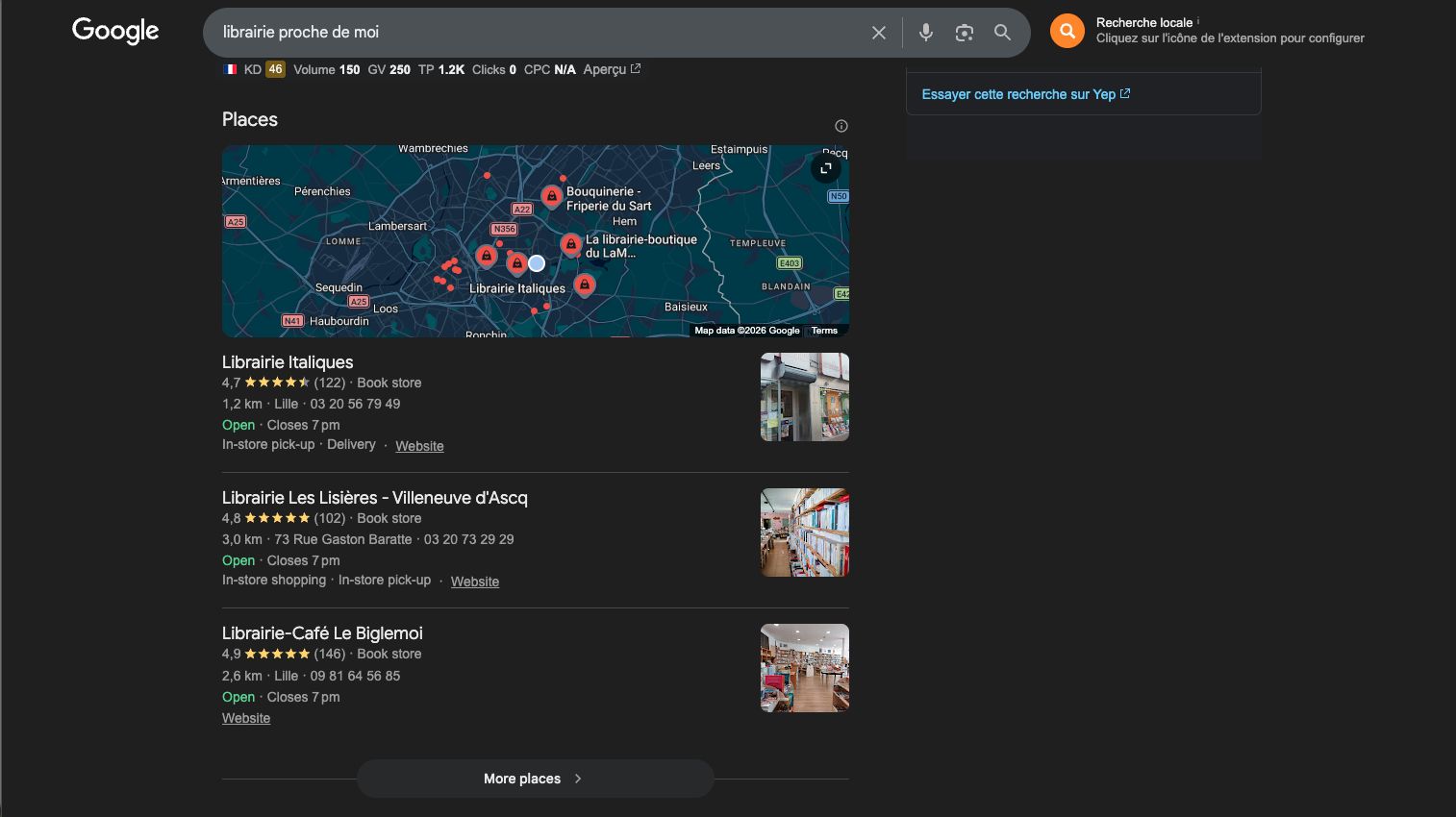
Task: Open Librairie Italiques listing title
Action: point(288,362)
